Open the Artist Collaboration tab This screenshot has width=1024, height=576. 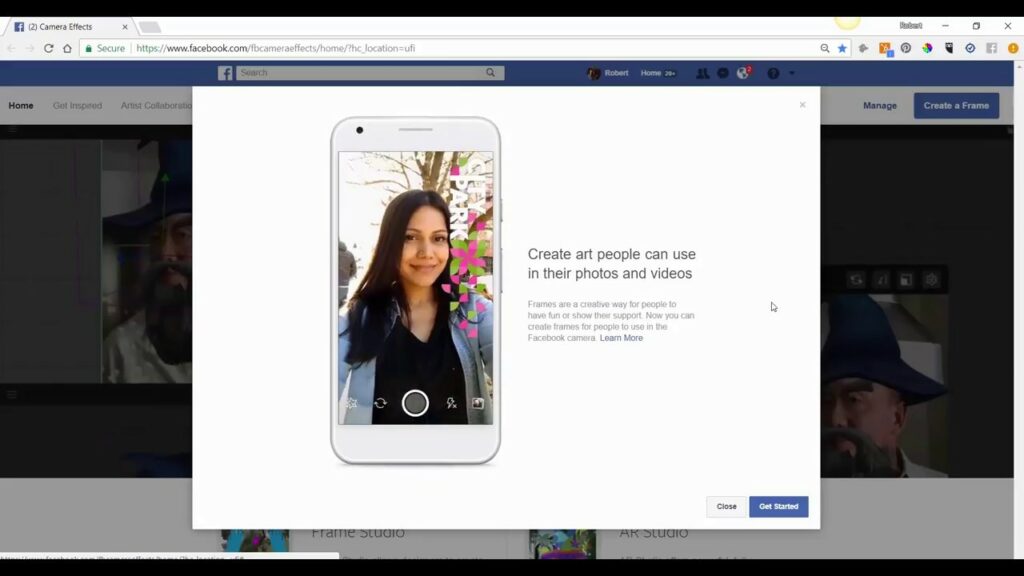(156, 105)
